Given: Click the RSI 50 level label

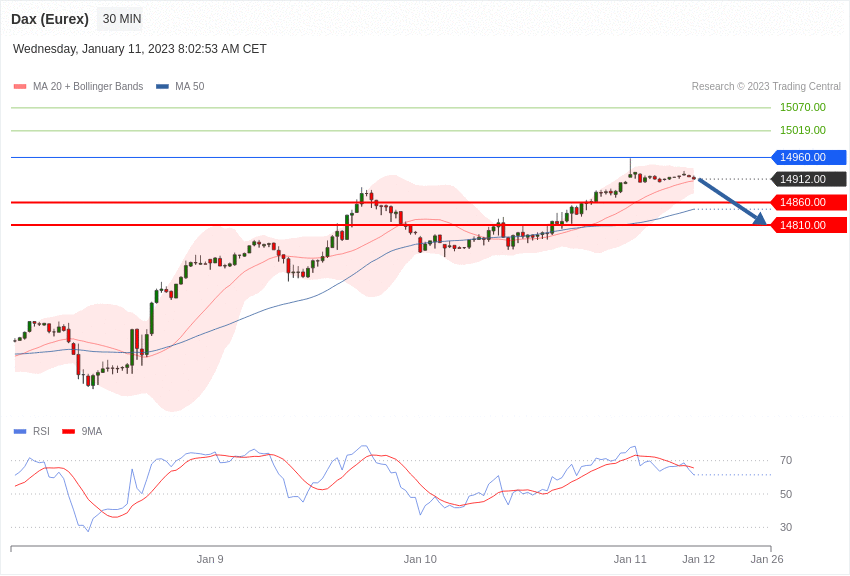Looking at the screenshot, I should point(786,494).
